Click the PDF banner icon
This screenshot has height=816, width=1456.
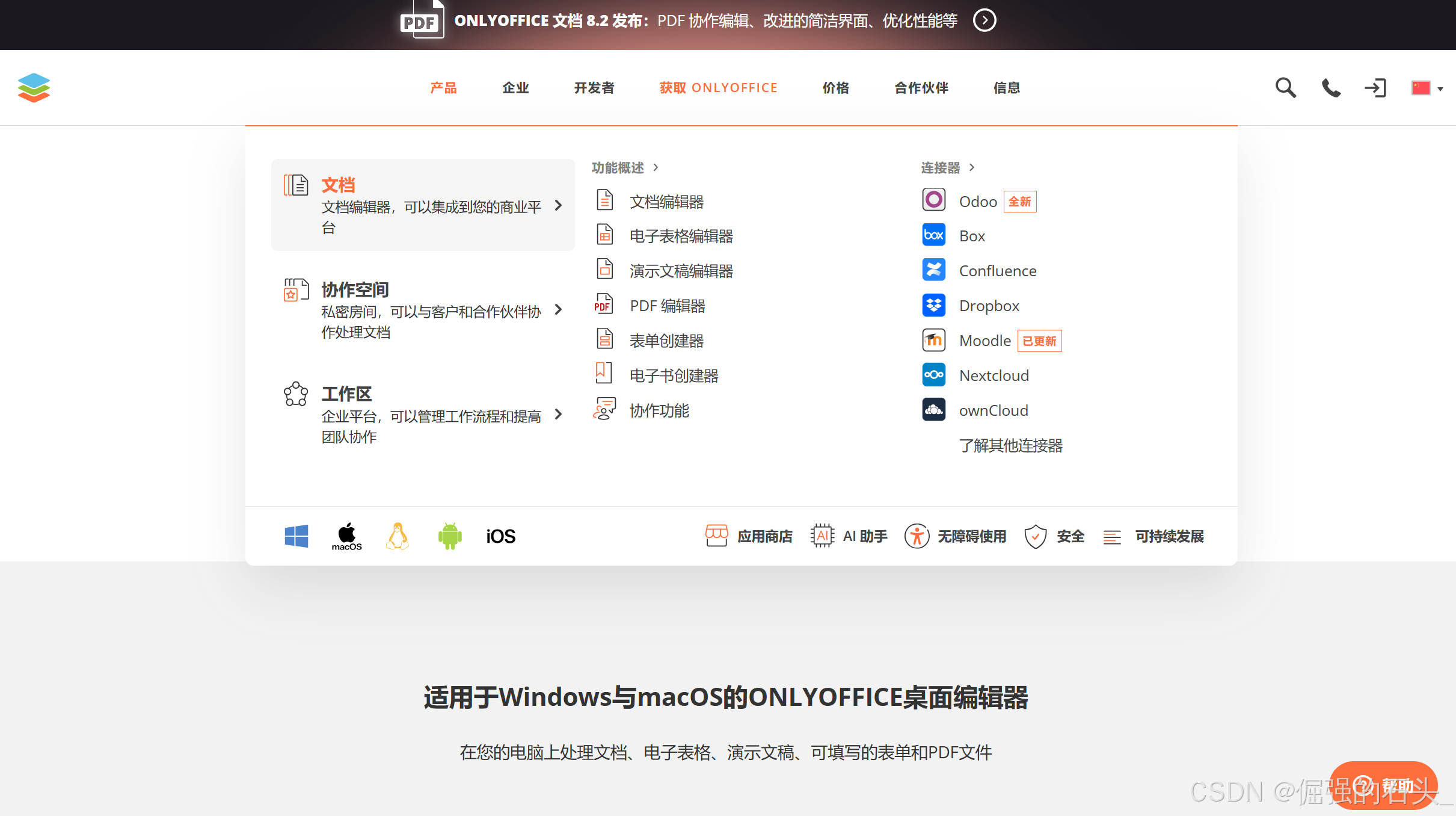(422, 19)
